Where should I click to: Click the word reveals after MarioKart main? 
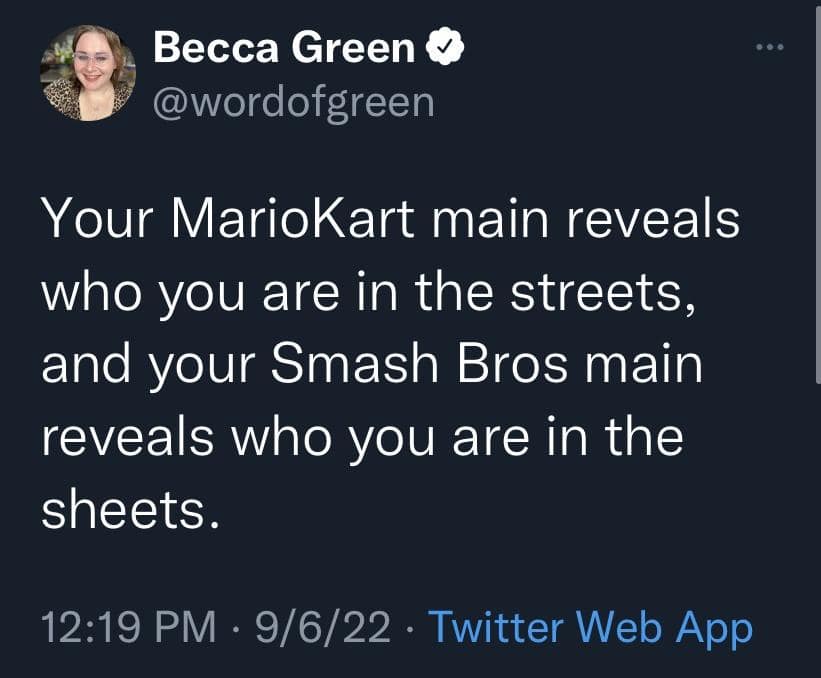point(645,220)
